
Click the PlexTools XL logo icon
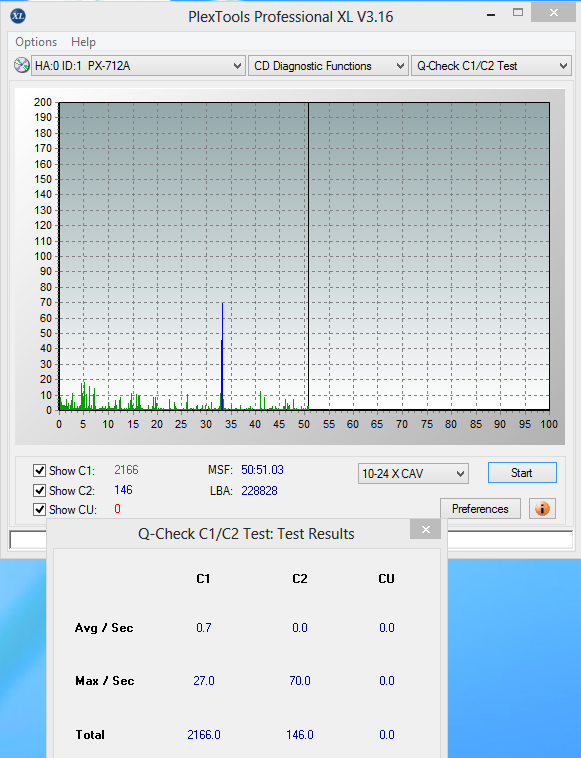(18, 16)
